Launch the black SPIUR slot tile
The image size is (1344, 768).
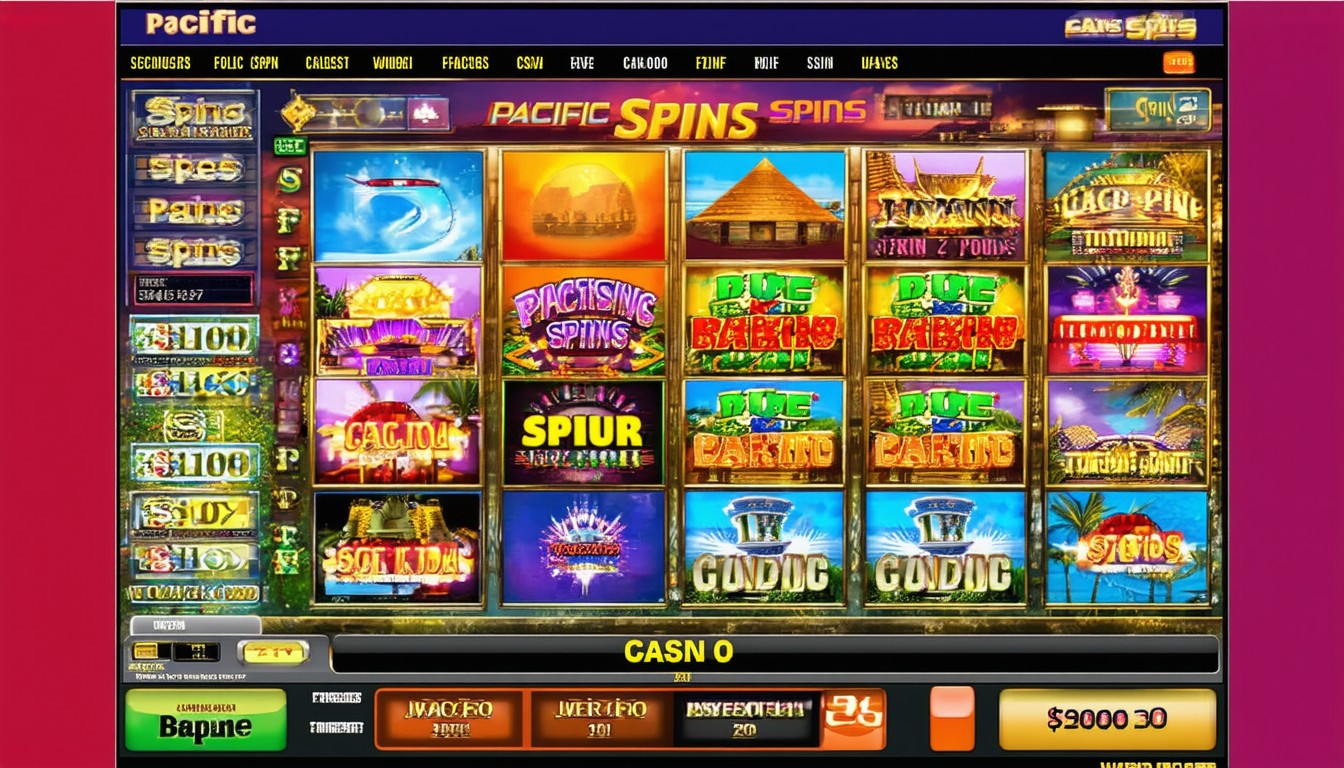583,432
